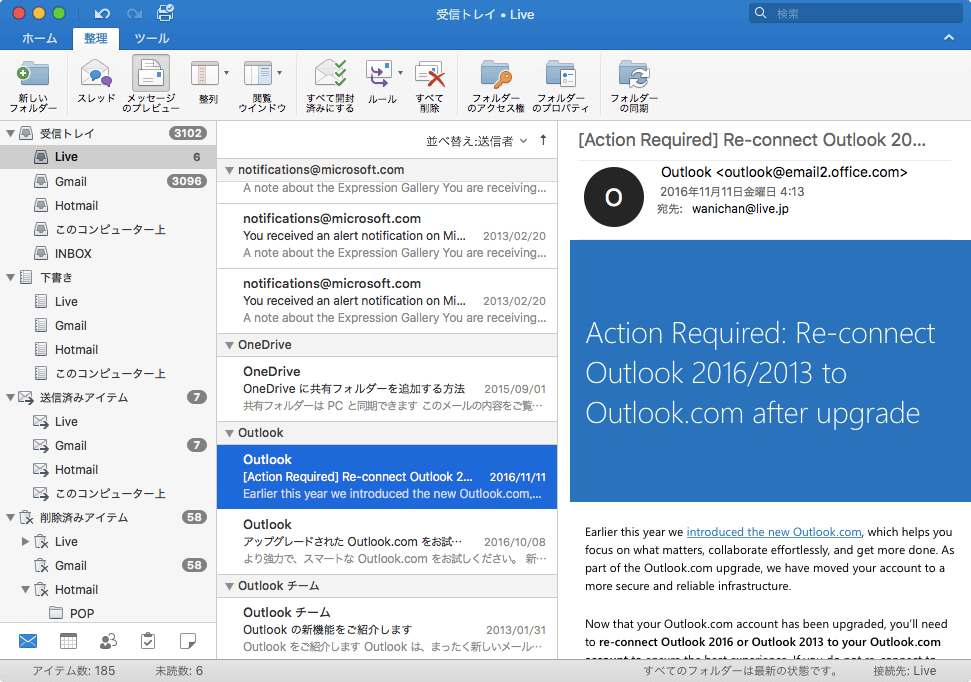Click the Redo icon in title bar
The image size is (971, 682).
tap(134, 14)
